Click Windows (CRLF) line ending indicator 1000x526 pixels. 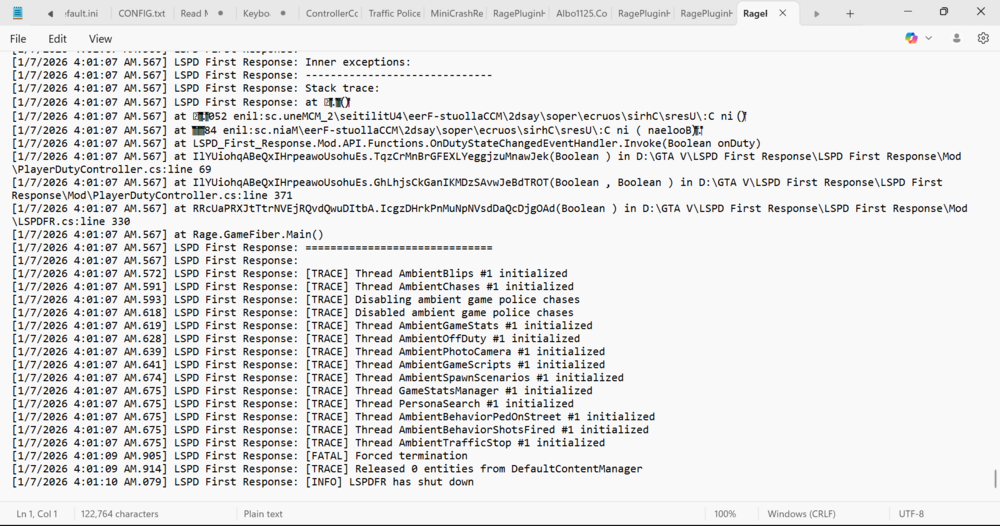(x=801, y=513)
